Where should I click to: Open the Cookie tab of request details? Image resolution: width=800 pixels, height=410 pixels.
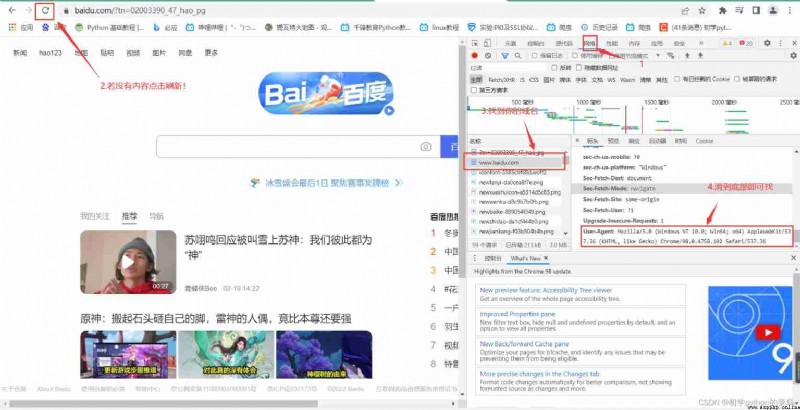(x=705, y=141)
